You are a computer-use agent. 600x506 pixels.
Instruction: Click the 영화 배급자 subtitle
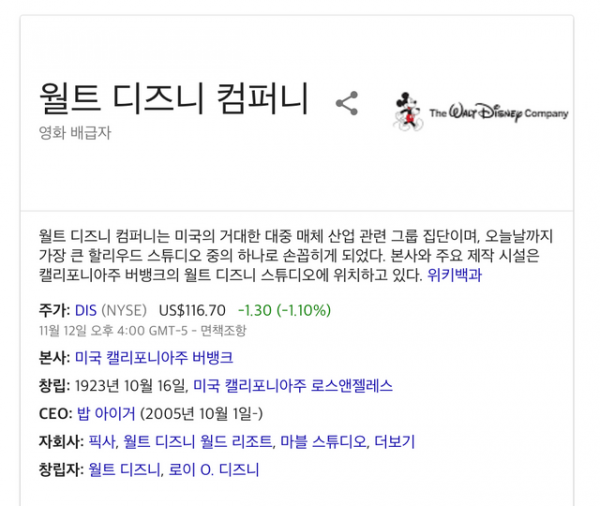75,133
